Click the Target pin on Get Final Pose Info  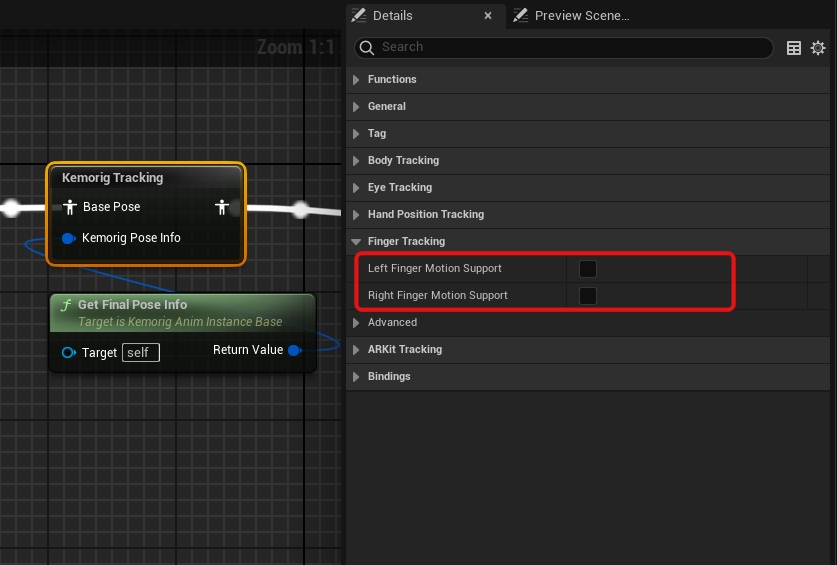68,352
